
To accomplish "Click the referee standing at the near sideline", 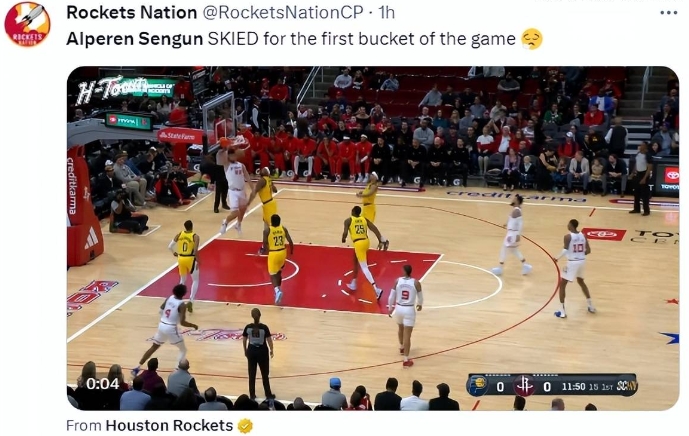I will (x=258, y=353).
